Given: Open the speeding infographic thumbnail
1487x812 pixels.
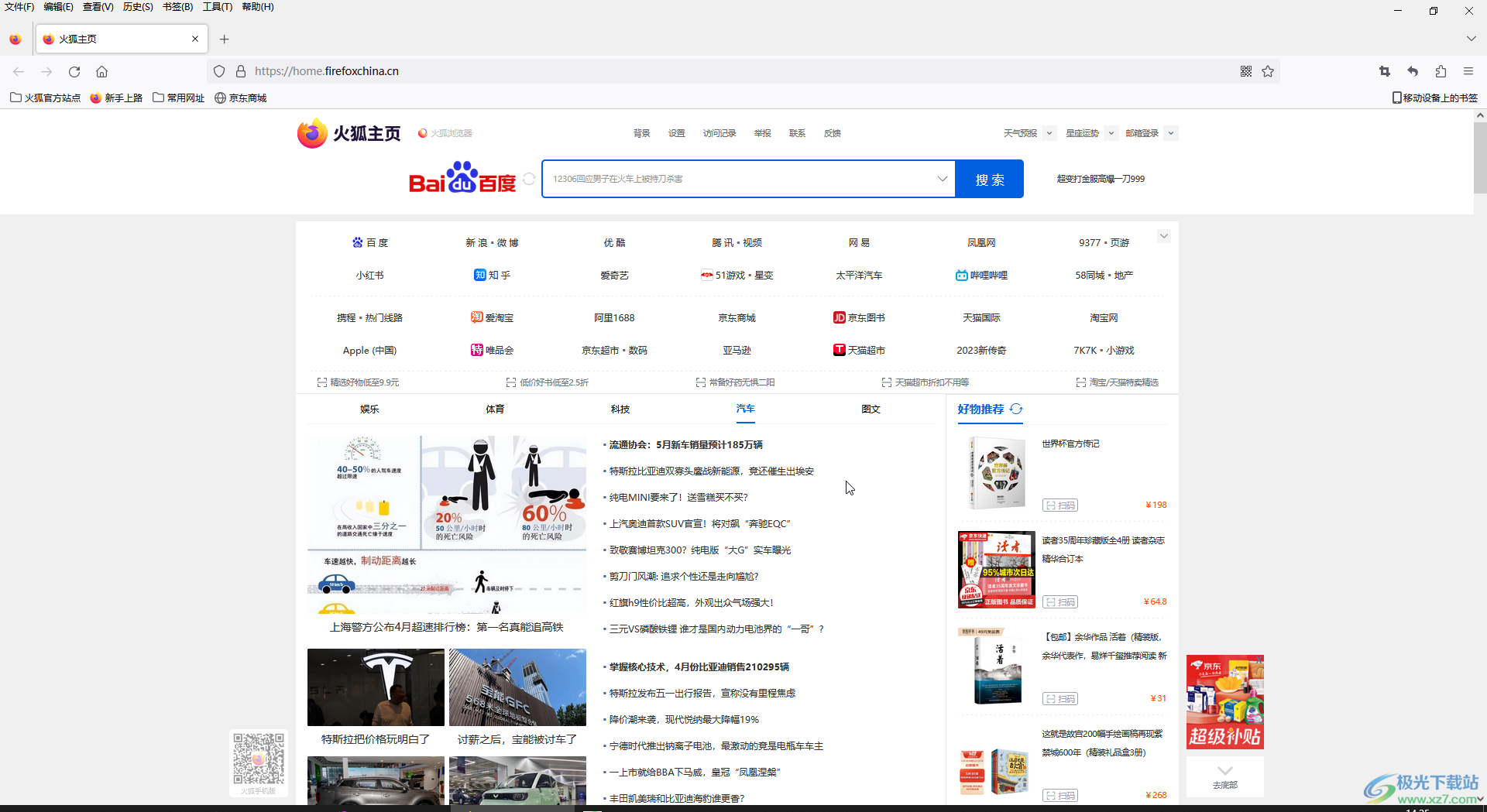Looking at the screenshot, I should point(447,525).
